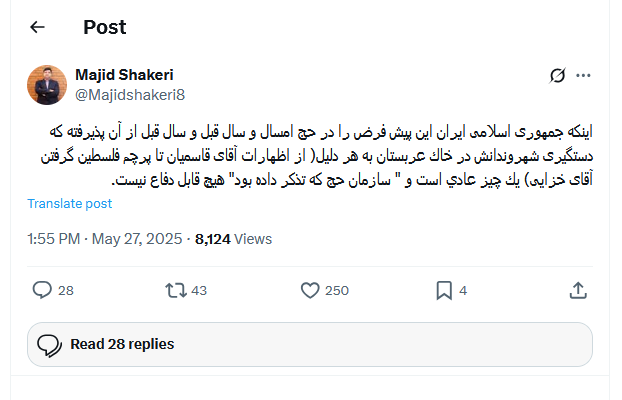Viewport: 622px width, 400px height.
Task: Click the reply speech bubble icon
Action: point(42,290)
